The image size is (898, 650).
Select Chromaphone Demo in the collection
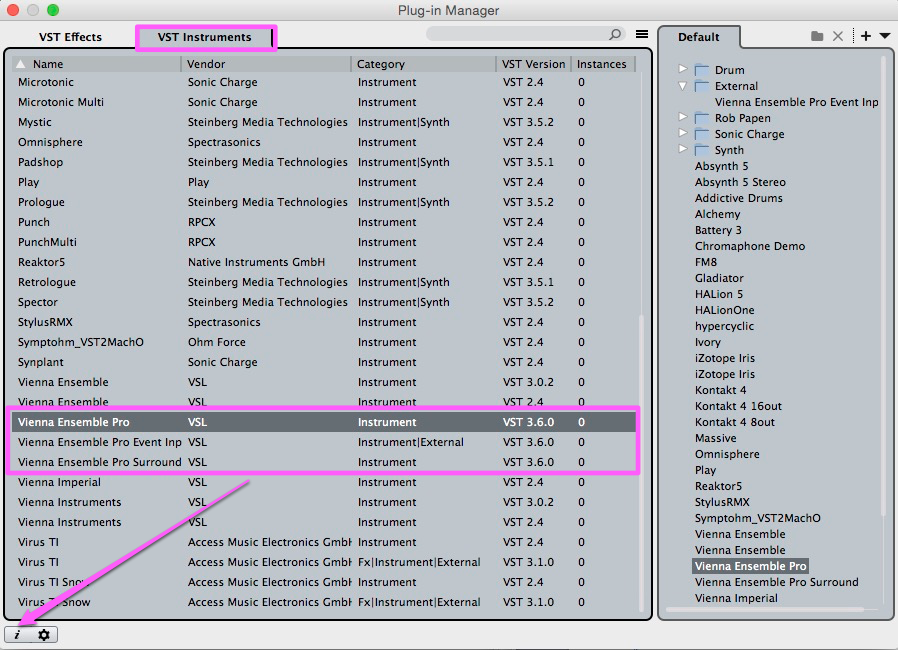coord(750,246)
